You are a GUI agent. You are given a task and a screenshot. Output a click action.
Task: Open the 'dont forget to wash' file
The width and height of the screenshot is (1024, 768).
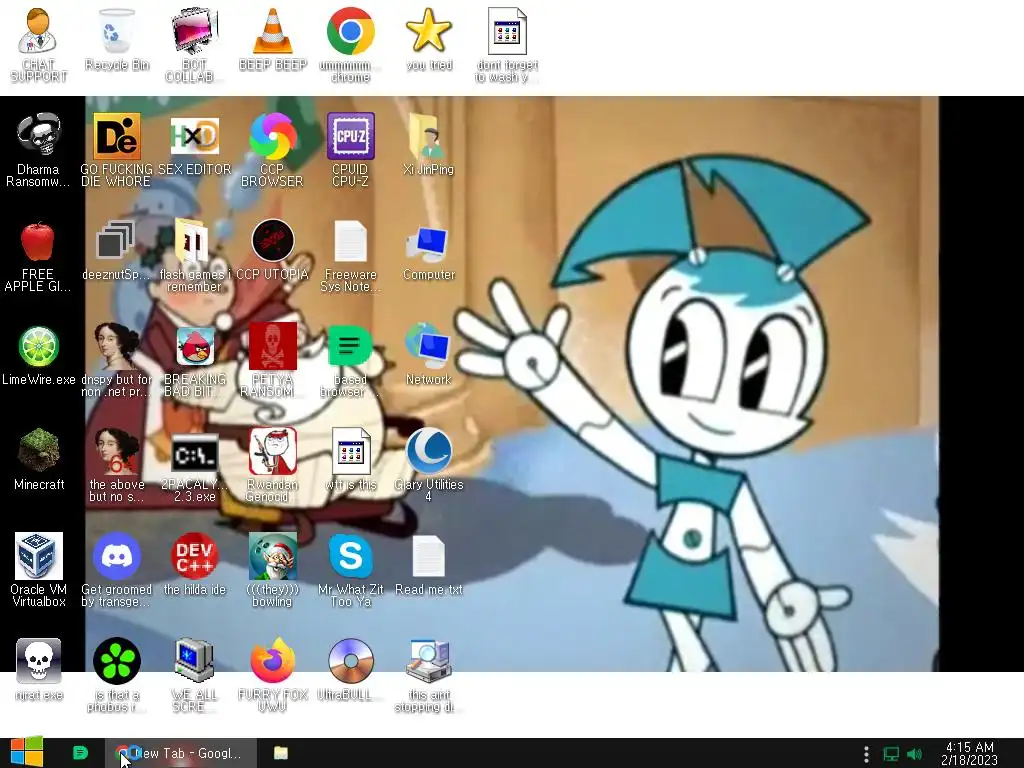(507, 44)
